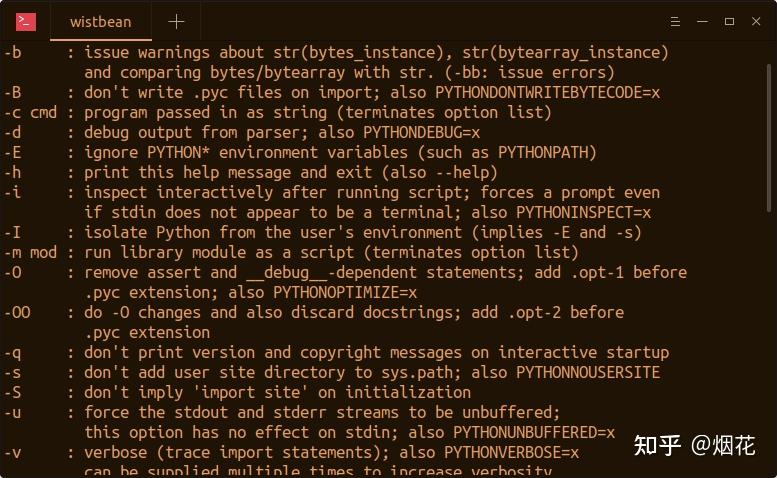The image size is (777, 478).
Task: Click the PYTHONUNBUFFERED=x text
Action: click(x=534, y=432)
